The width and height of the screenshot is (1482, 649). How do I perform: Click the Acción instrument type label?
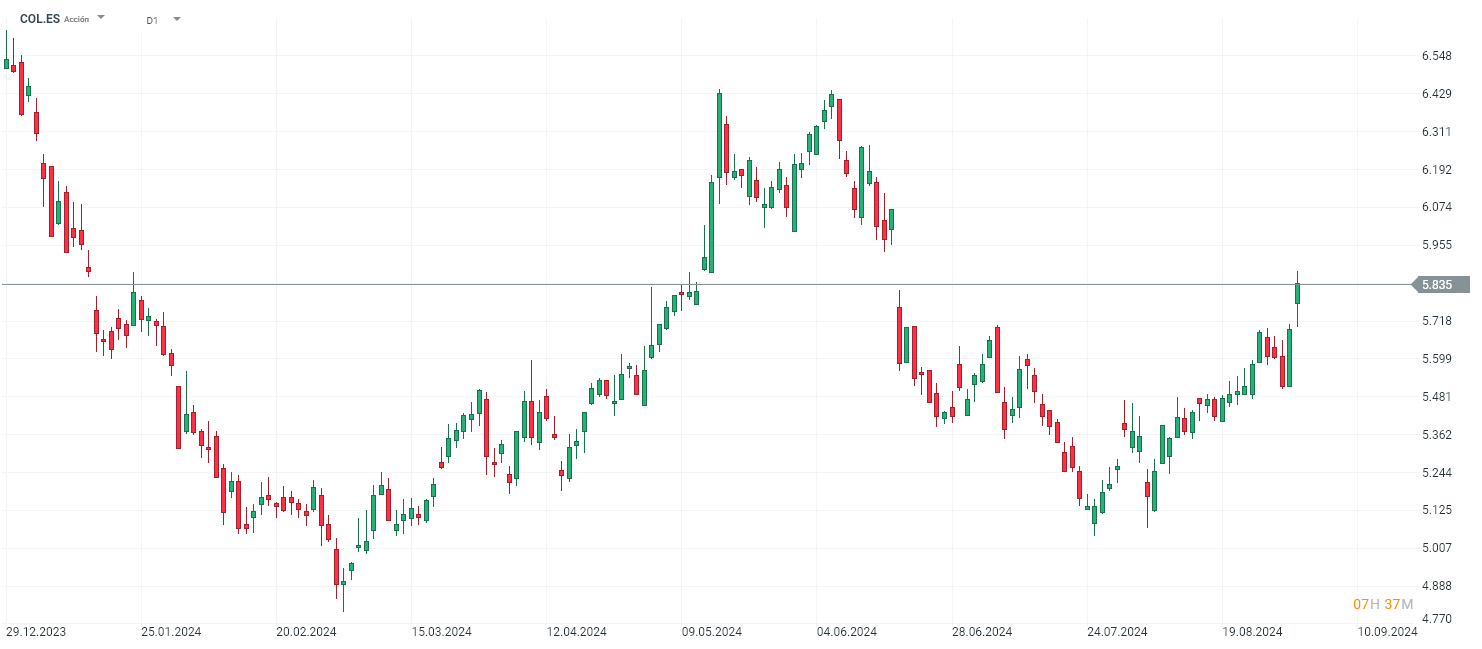pos(76,19)
